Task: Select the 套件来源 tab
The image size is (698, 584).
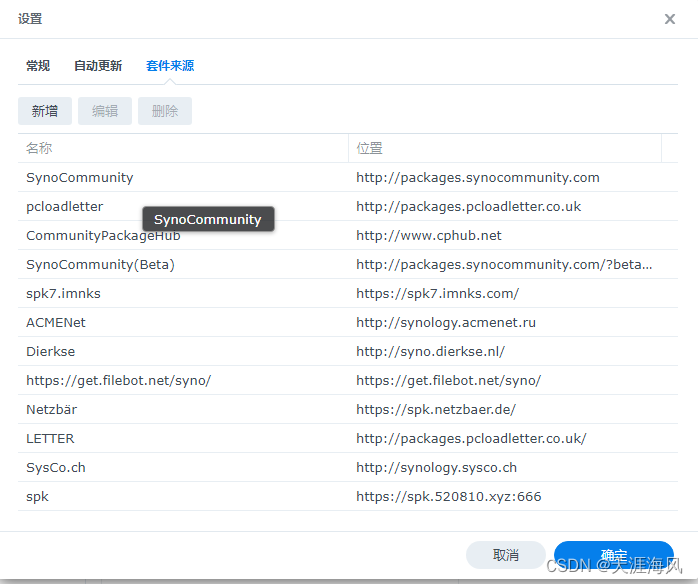Action: (x=170, y=66)
